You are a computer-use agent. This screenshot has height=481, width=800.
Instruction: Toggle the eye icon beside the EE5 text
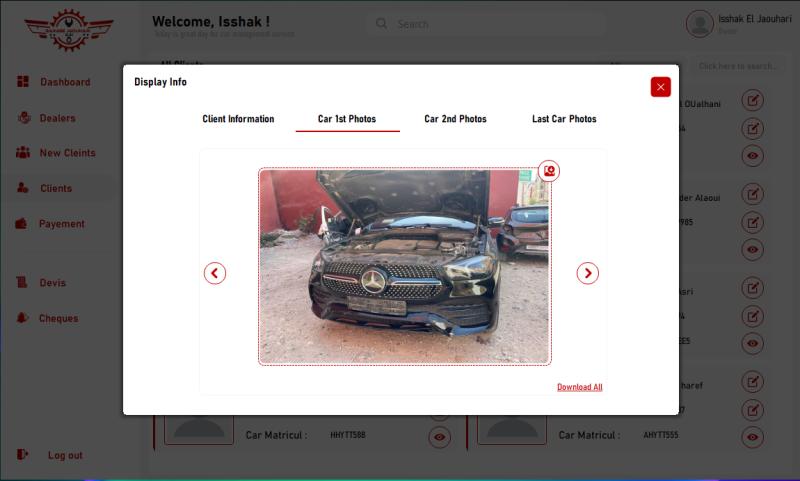coord(753,343)
